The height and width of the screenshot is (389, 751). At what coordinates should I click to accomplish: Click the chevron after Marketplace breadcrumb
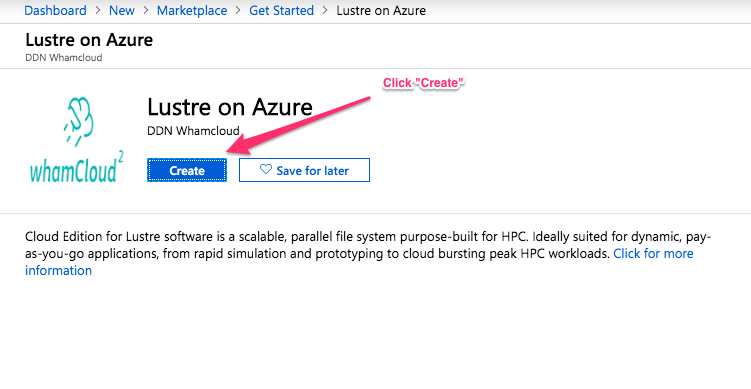coord(238,11)
